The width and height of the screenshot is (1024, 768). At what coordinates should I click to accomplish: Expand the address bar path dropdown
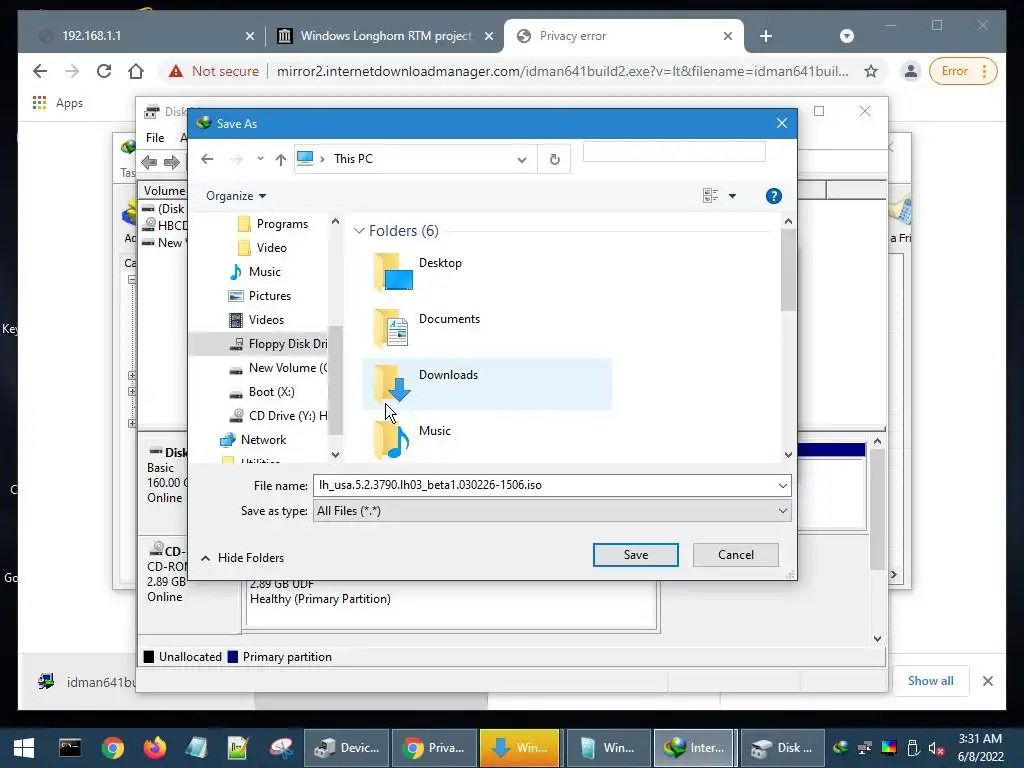[521, 159]
